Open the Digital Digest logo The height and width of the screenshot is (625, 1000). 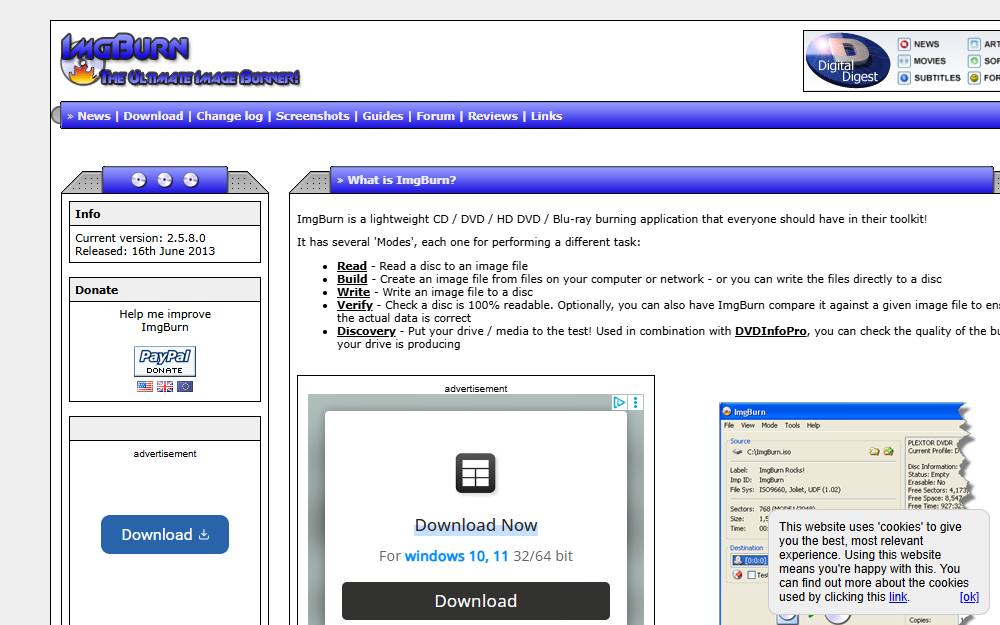[848, 61]
